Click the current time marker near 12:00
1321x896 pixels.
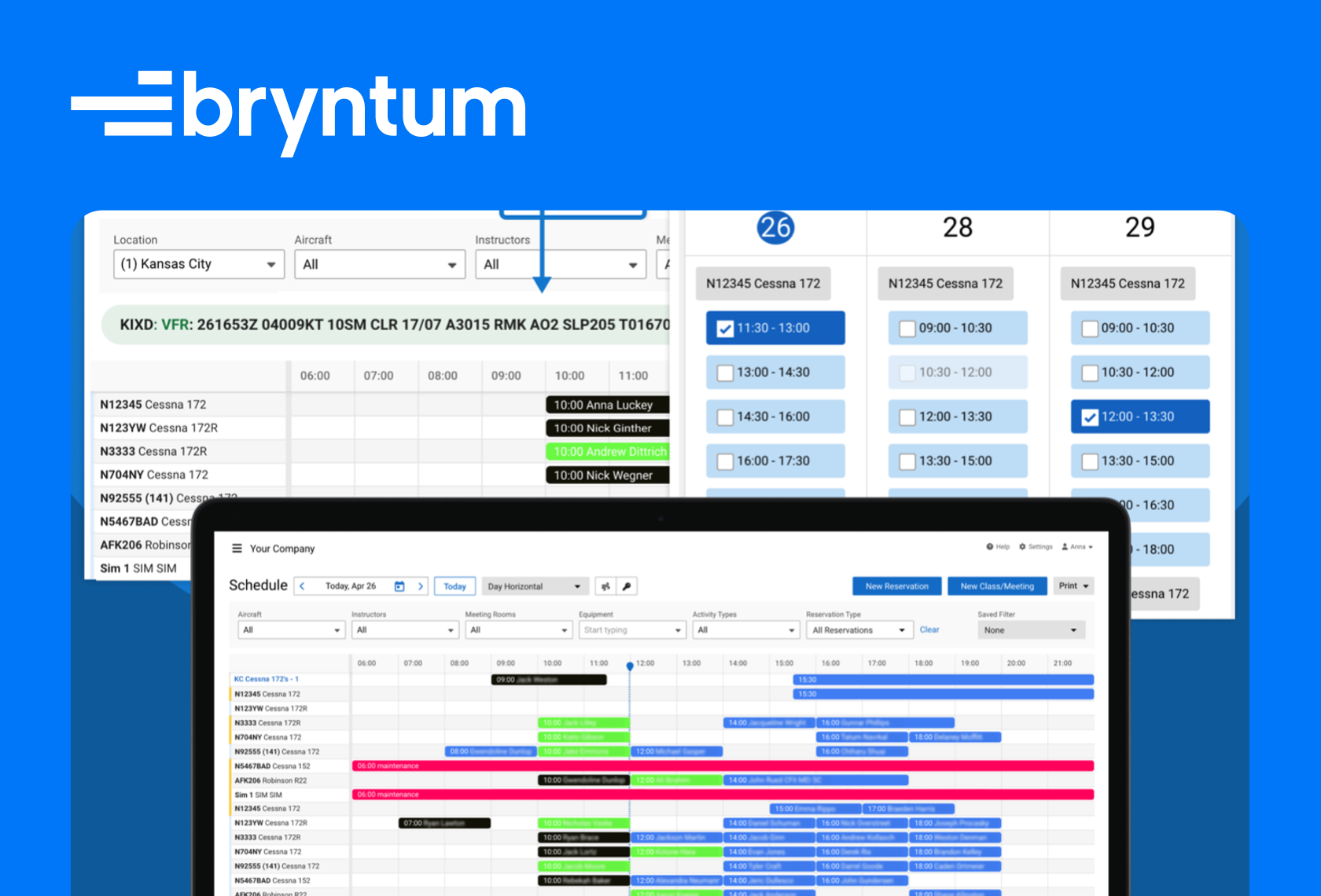click(x=630, y=666)
